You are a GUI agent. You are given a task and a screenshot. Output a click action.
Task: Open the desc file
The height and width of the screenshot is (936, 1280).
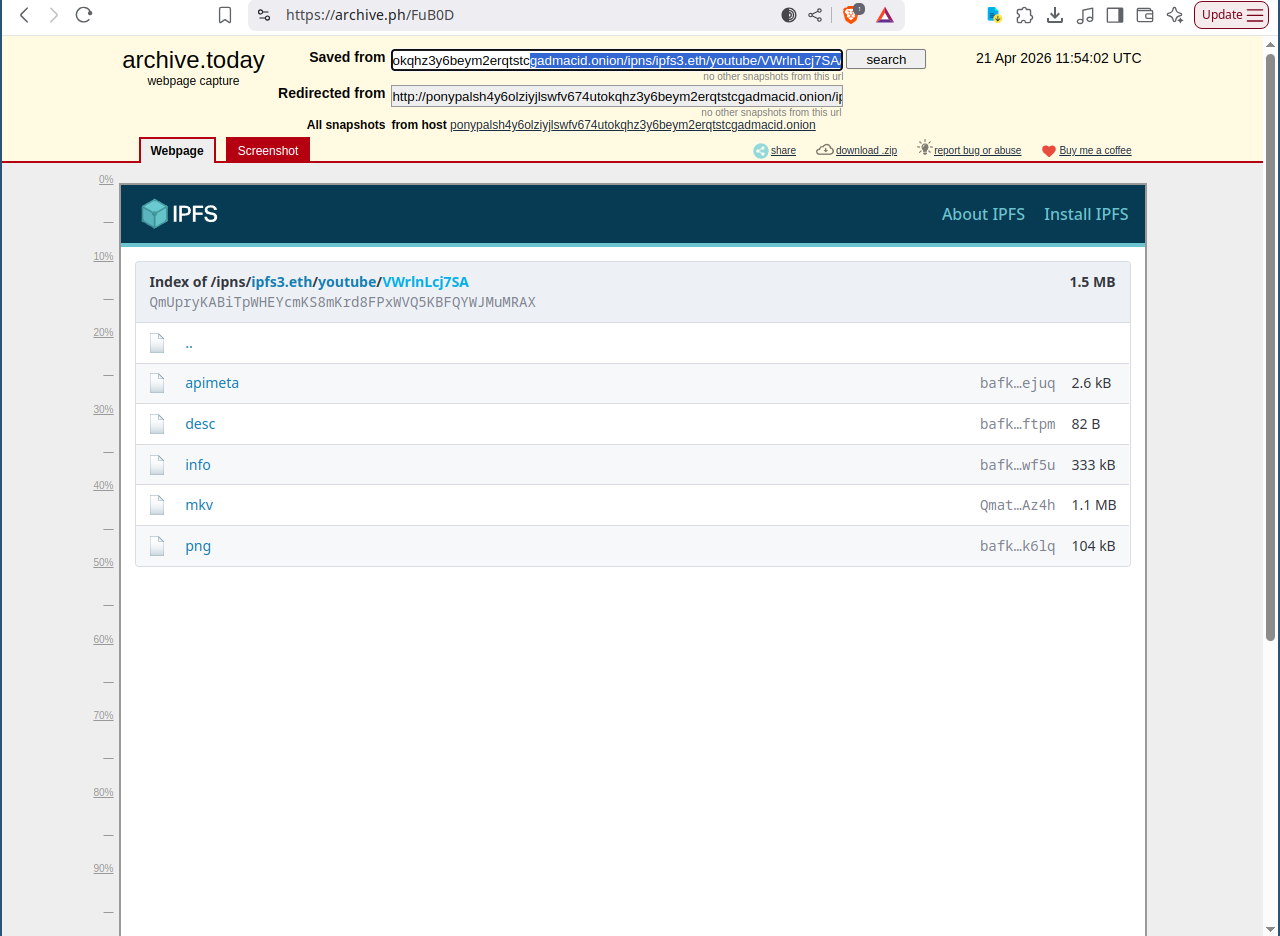pyautogui.click(x=200, y=424)
